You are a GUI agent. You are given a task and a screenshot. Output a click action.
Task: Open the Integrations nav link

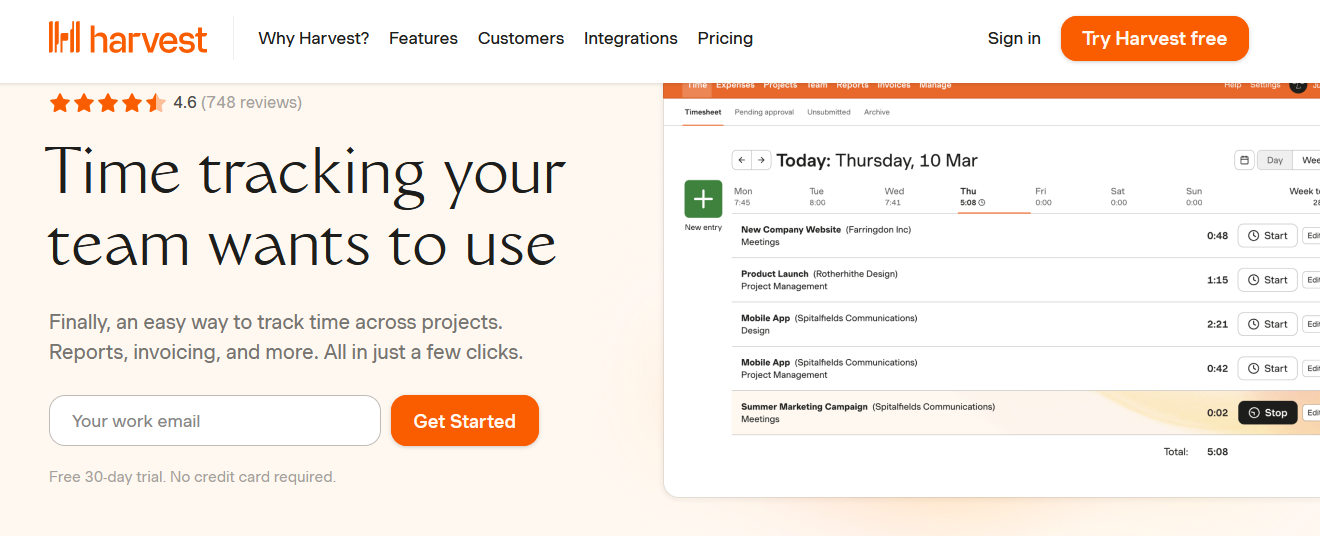click(631, 38)
